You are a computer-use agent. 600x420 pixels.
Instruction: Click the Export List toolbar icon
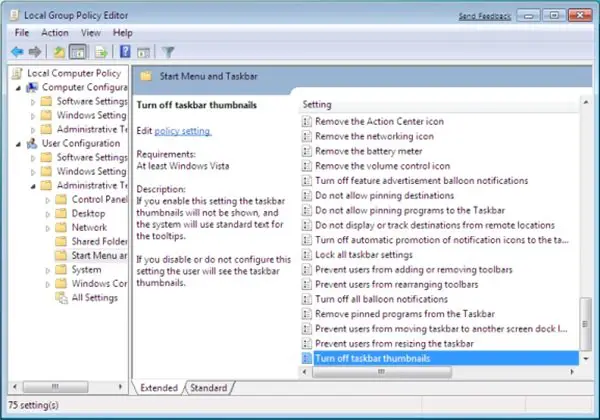(x=101, y=52)
